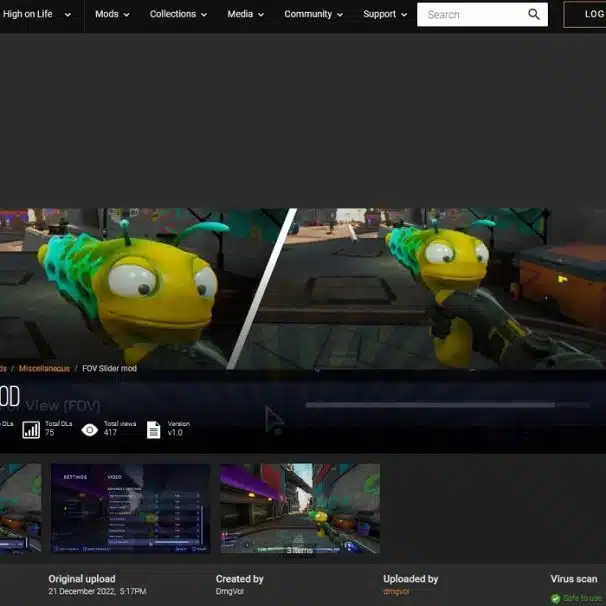
Task: Open the Miscellaneous breadcrumb link
Action: coord(44,368)
